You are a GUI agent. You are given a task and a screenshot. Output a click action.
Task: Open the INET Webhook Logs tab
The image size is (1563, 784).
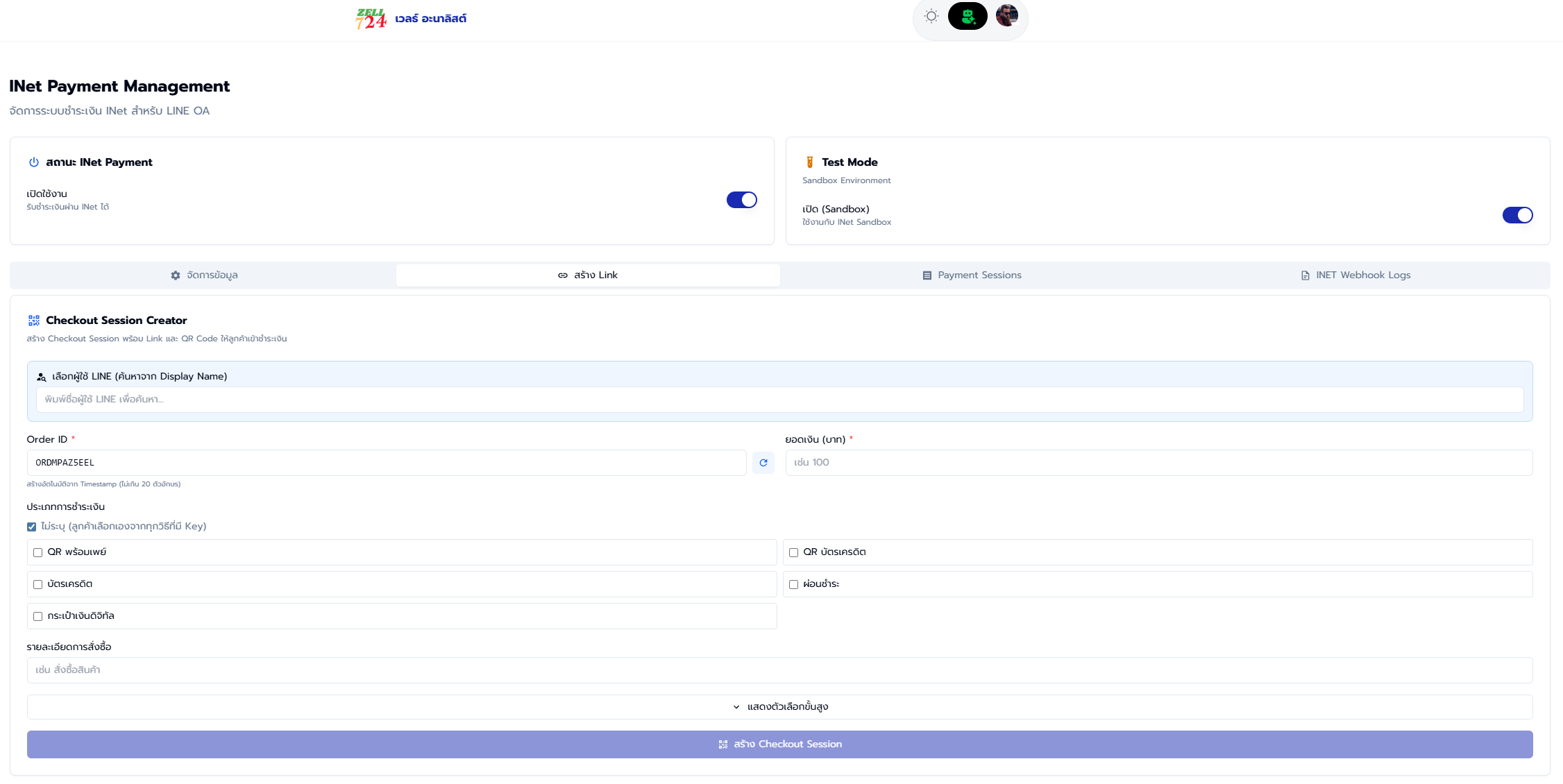click(1355, 275)
